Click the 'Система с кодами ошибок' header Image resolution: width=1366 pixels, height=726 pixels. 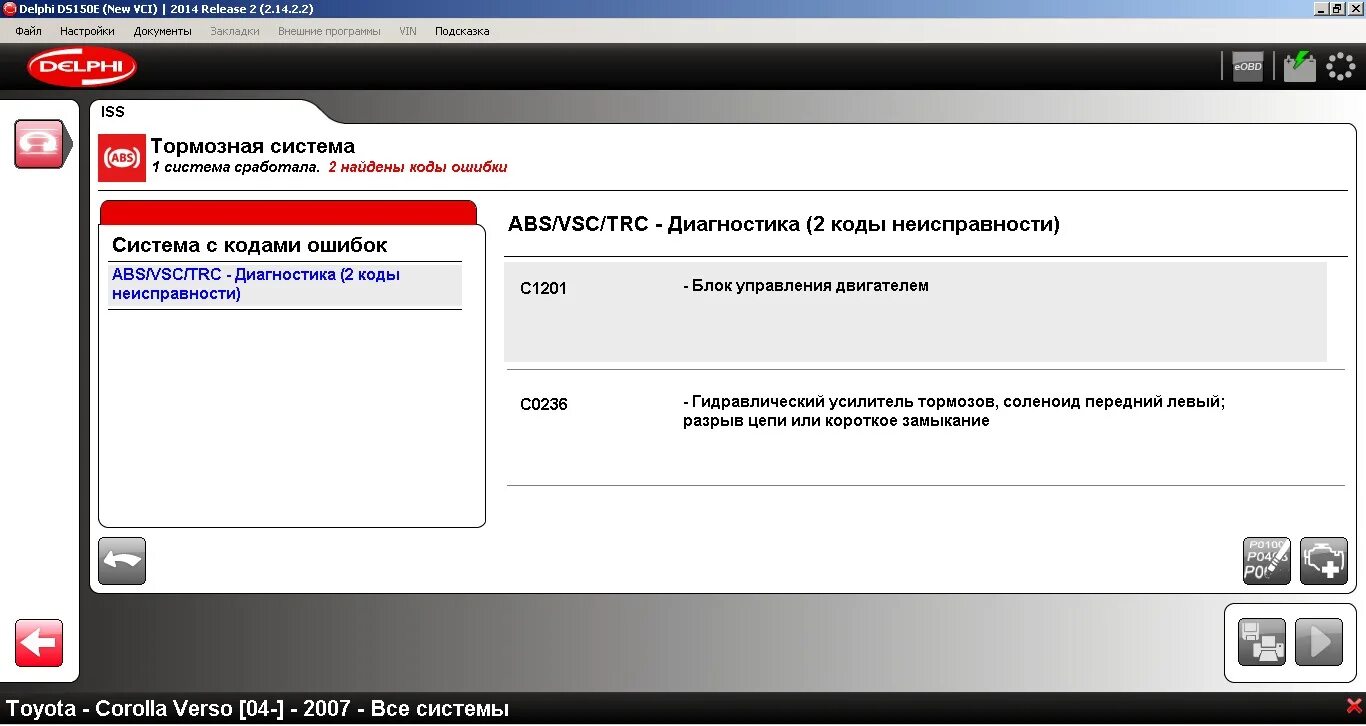[249, 245]
